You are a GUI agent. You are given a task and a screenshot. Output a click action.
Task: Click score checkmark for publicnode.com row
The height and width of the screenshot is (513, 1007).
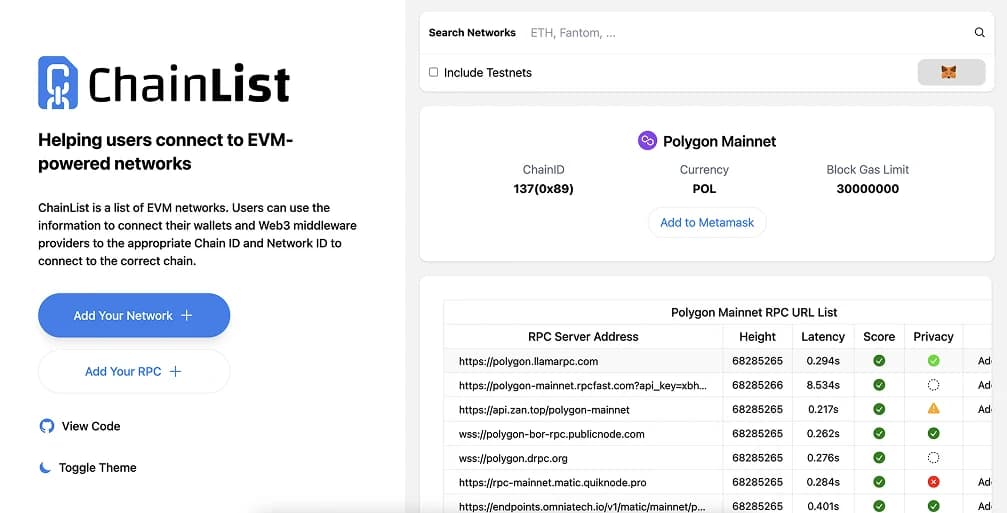pyautogui.click(x=879, y=433)
